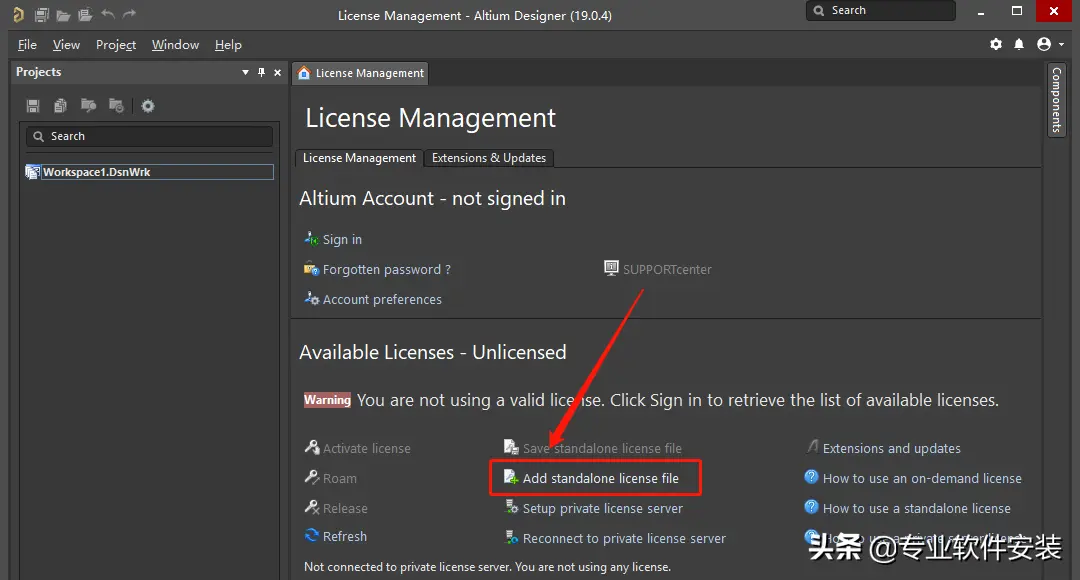This screenshot has width=1080, height=580.
Task: Click the Forgotten password icon
Action: [311, 269]
